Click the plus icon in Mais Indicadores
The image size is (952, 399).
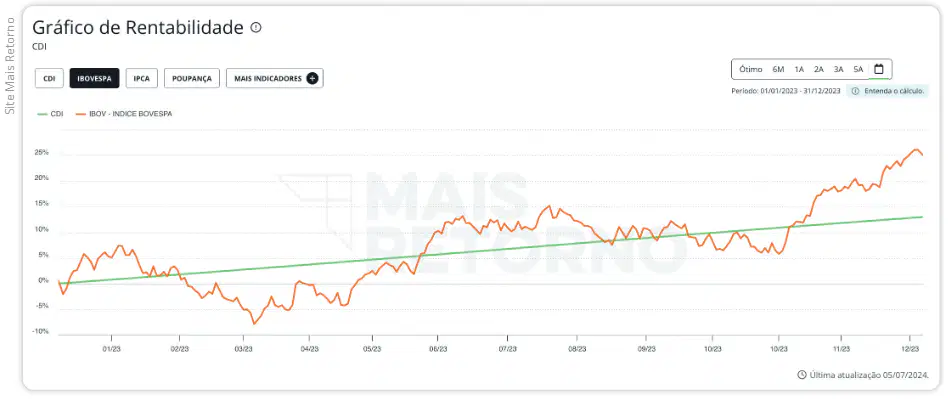point(312,78)
